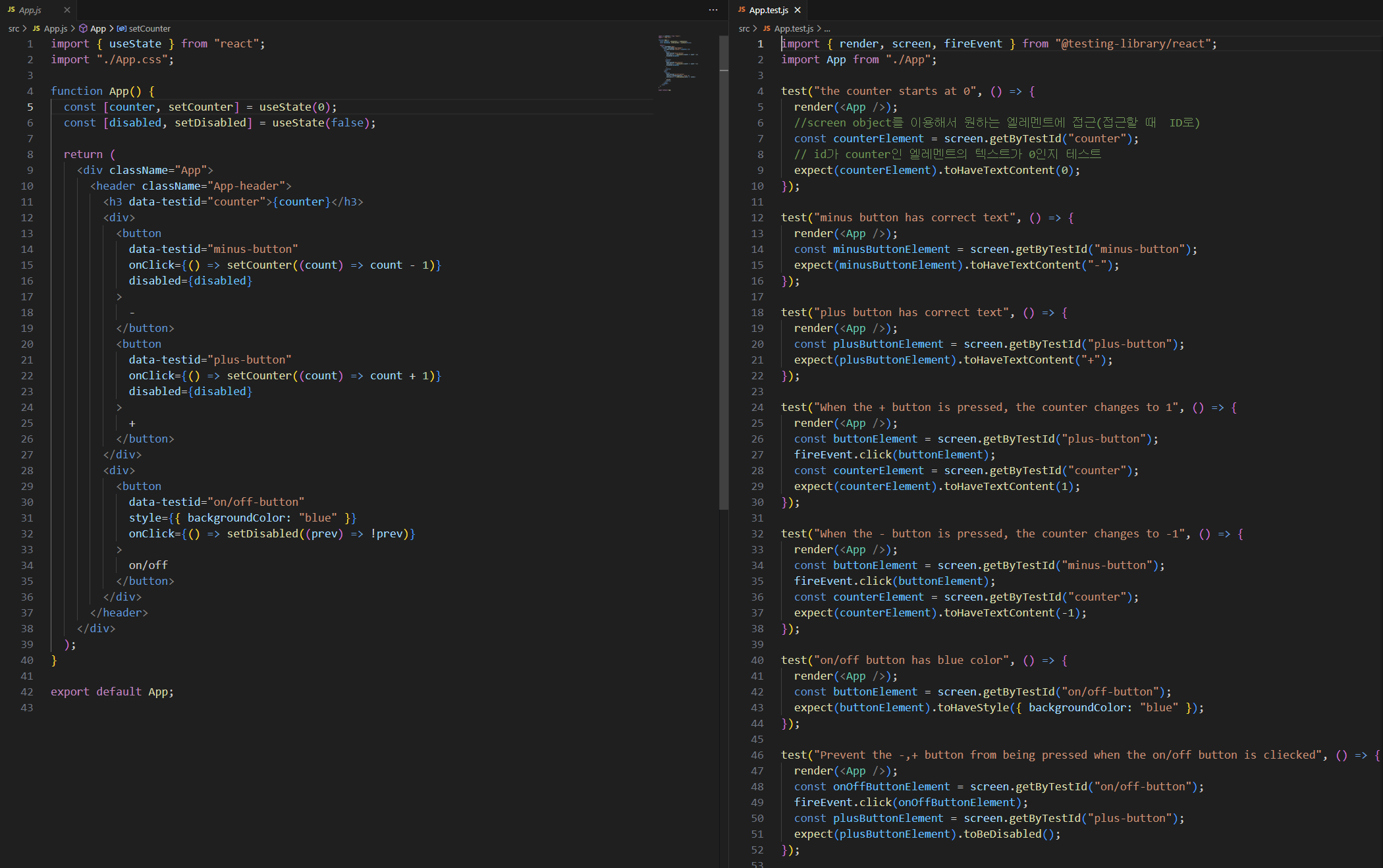Image resolution: width=1383 pixels, height=868 pixels.
Task: Click the setDisabled !prev onClick line
Action: click(x=272, y=533)
